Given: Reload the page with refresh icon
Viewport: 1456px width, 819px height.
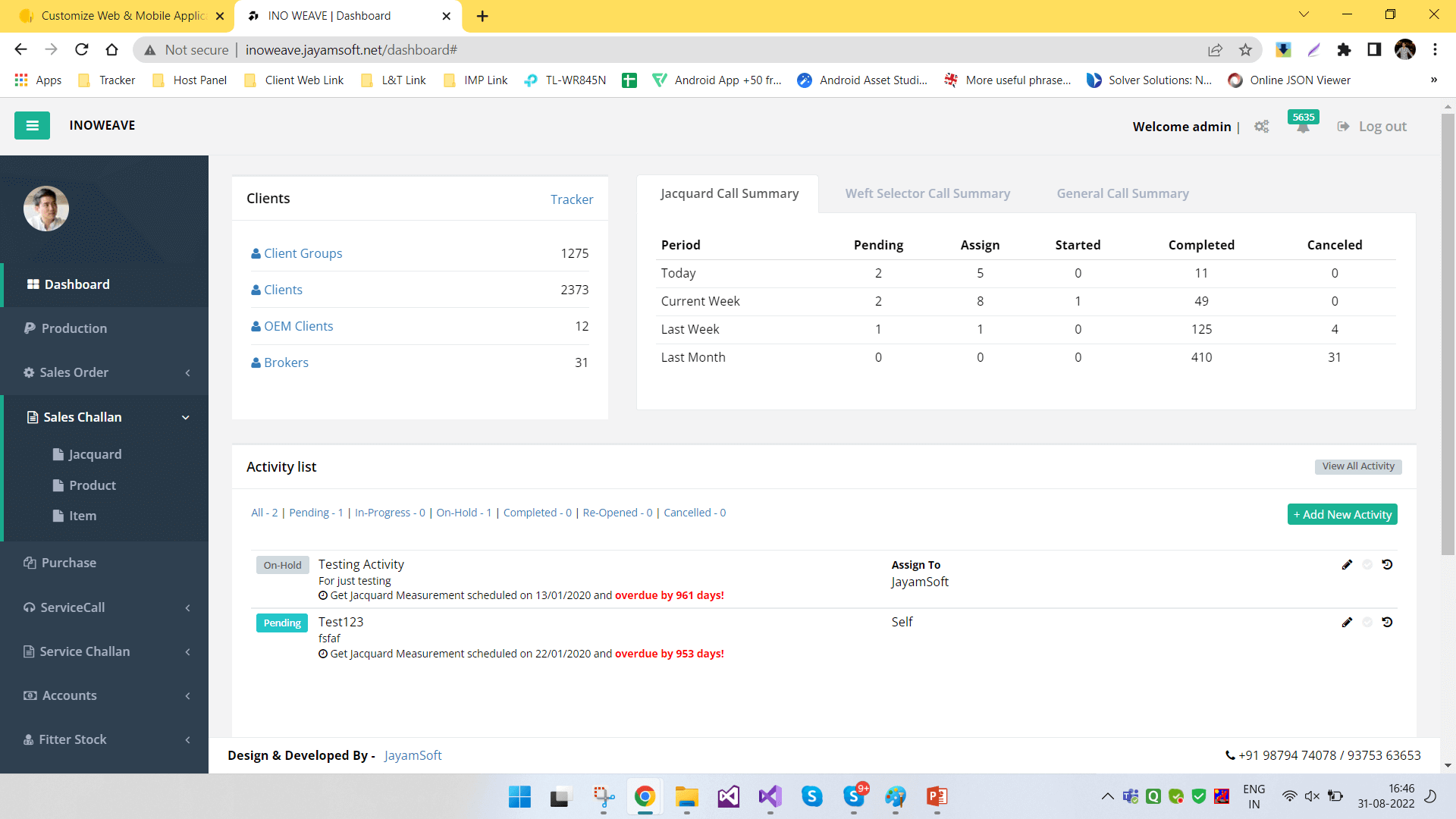Looking at the screenshot, I should click(81, 49).
